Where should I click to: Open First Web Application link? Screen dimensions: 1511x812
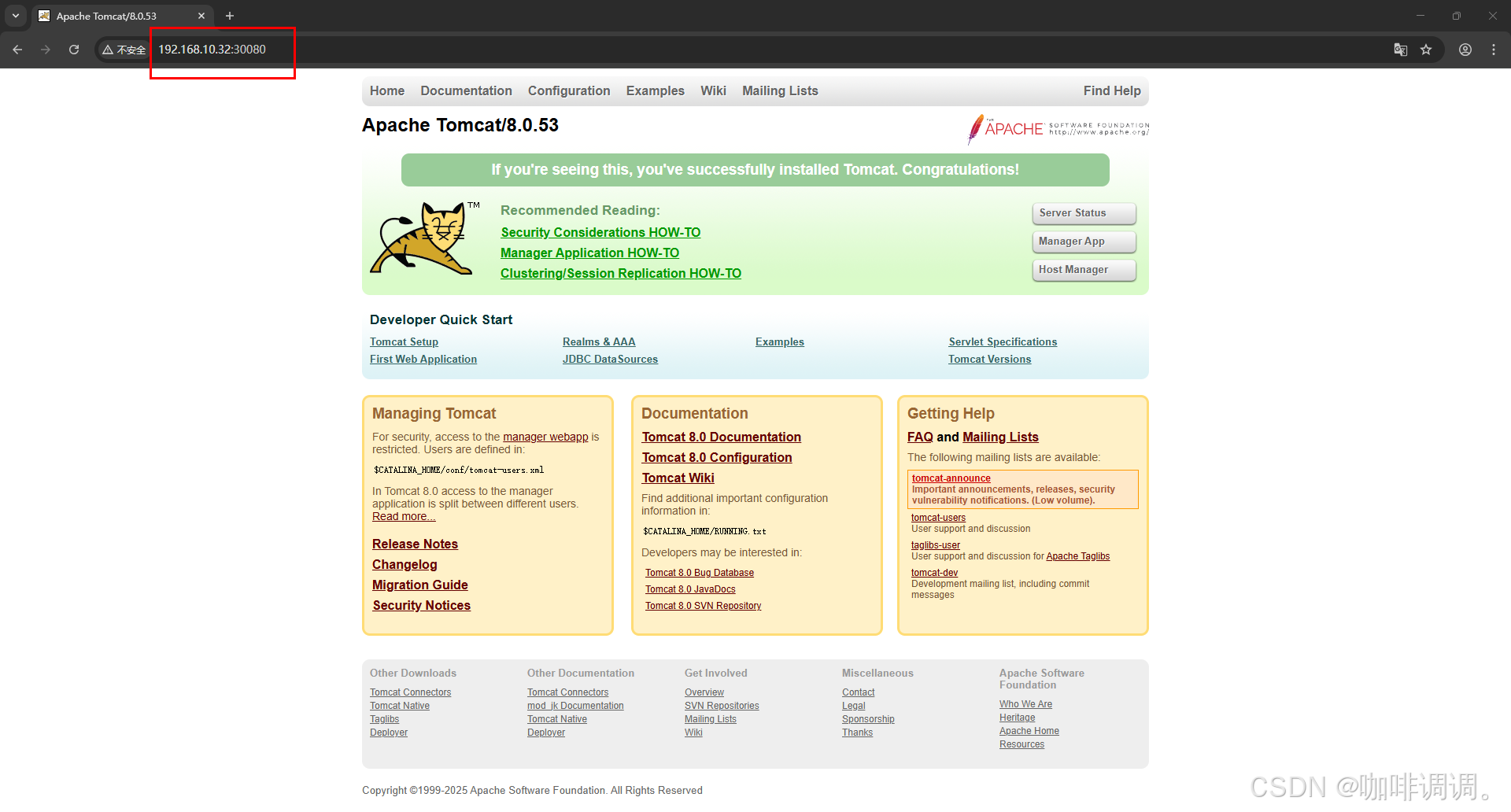[x=423, y=360]
